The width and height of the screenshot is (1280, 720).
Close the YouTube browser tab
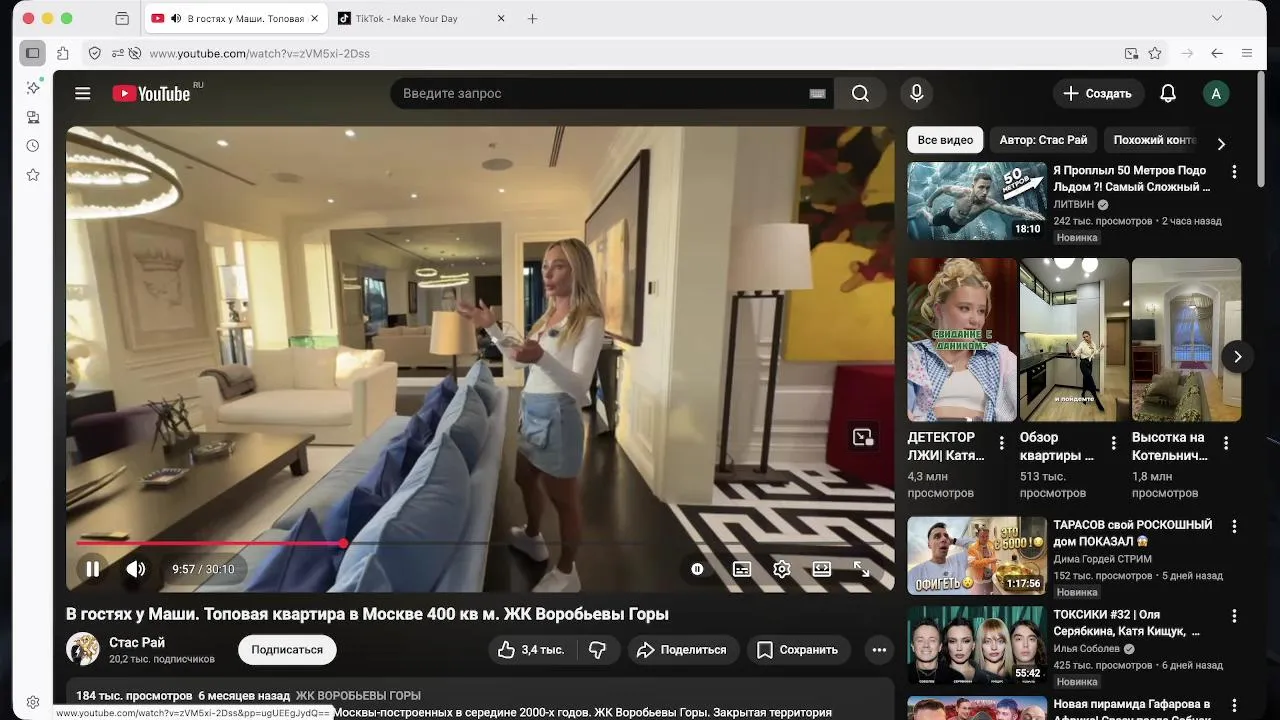[315, 18]
